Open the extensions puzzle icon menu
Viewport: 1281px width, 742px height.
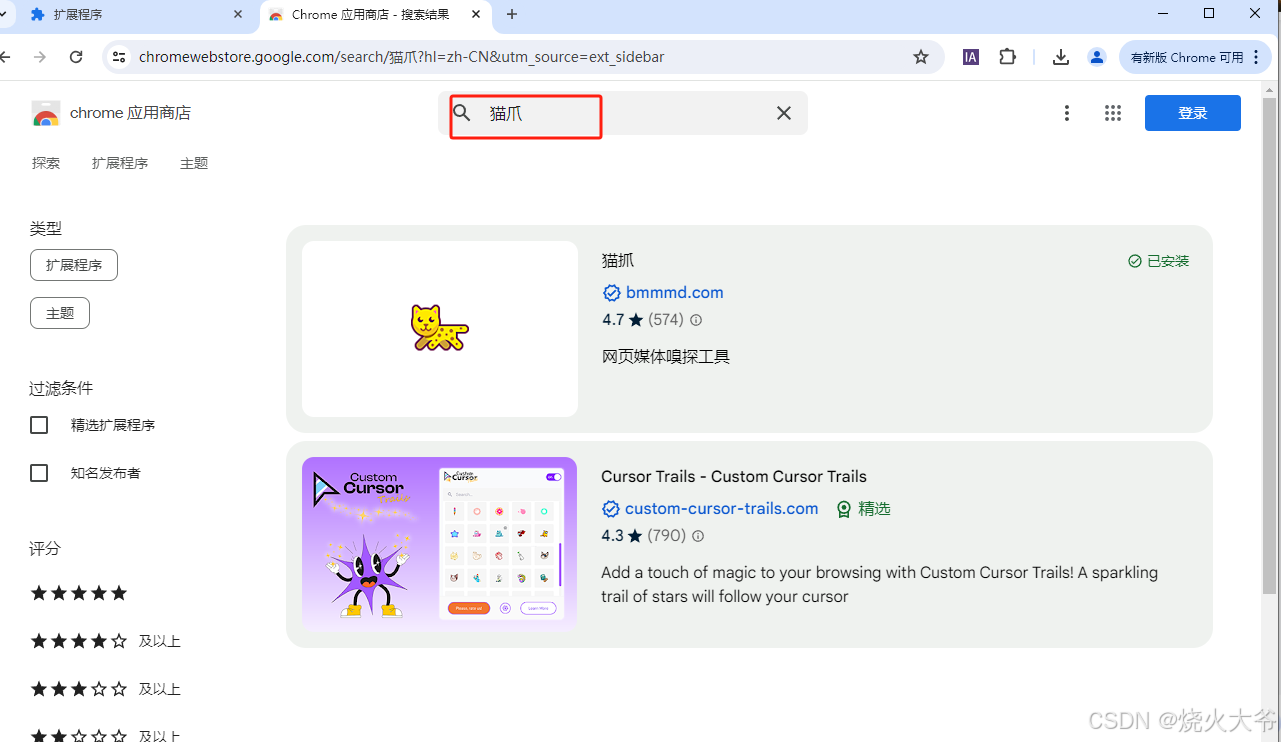tap(1008, 57)
